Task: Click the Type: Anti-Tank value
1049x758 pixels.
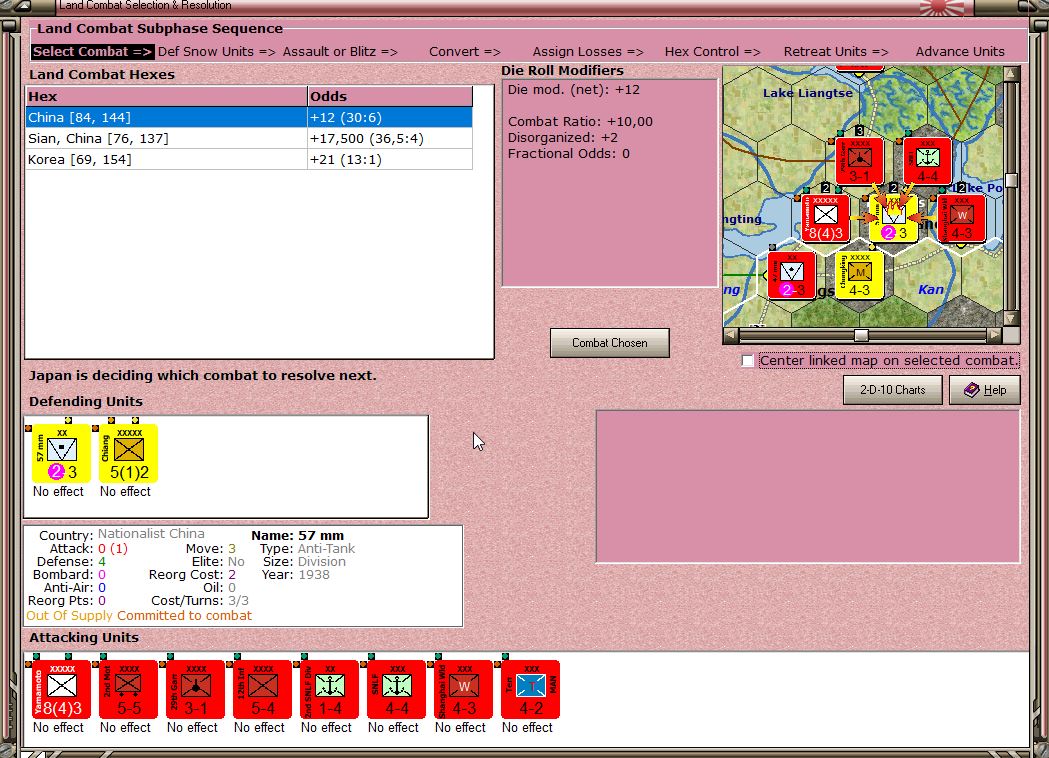Action: pyautogui.click(x=326, y=549)
